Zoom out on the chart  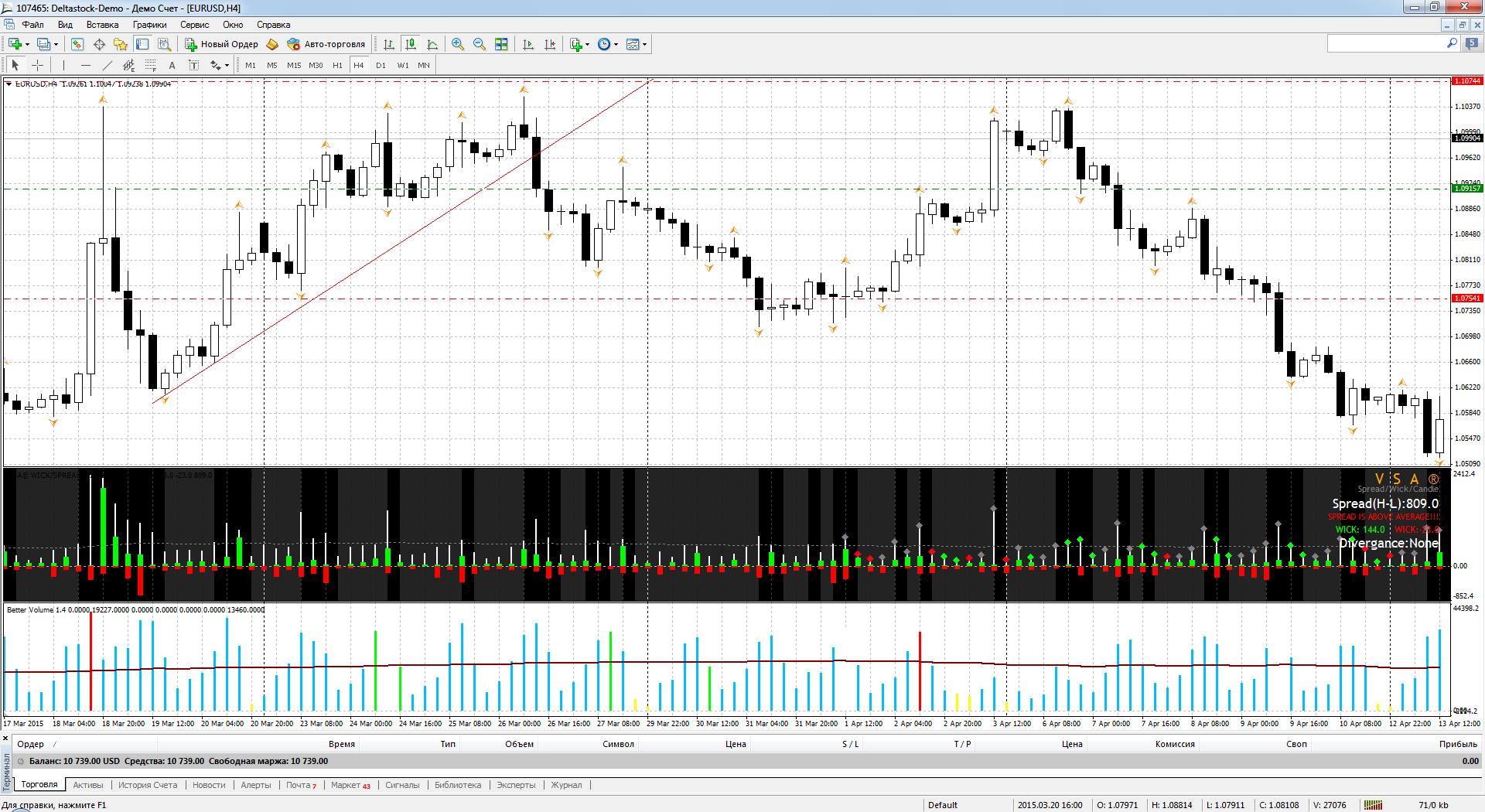(x=480, y=44)
